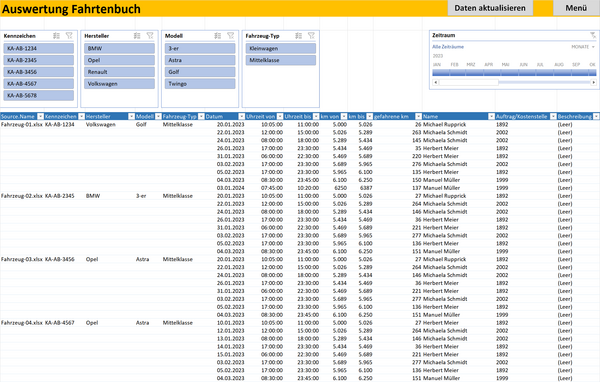This screenshot has width=600, height=382.
Task: Select the Auswertung Fahrtenbuch title
Action: coord(71,9)
